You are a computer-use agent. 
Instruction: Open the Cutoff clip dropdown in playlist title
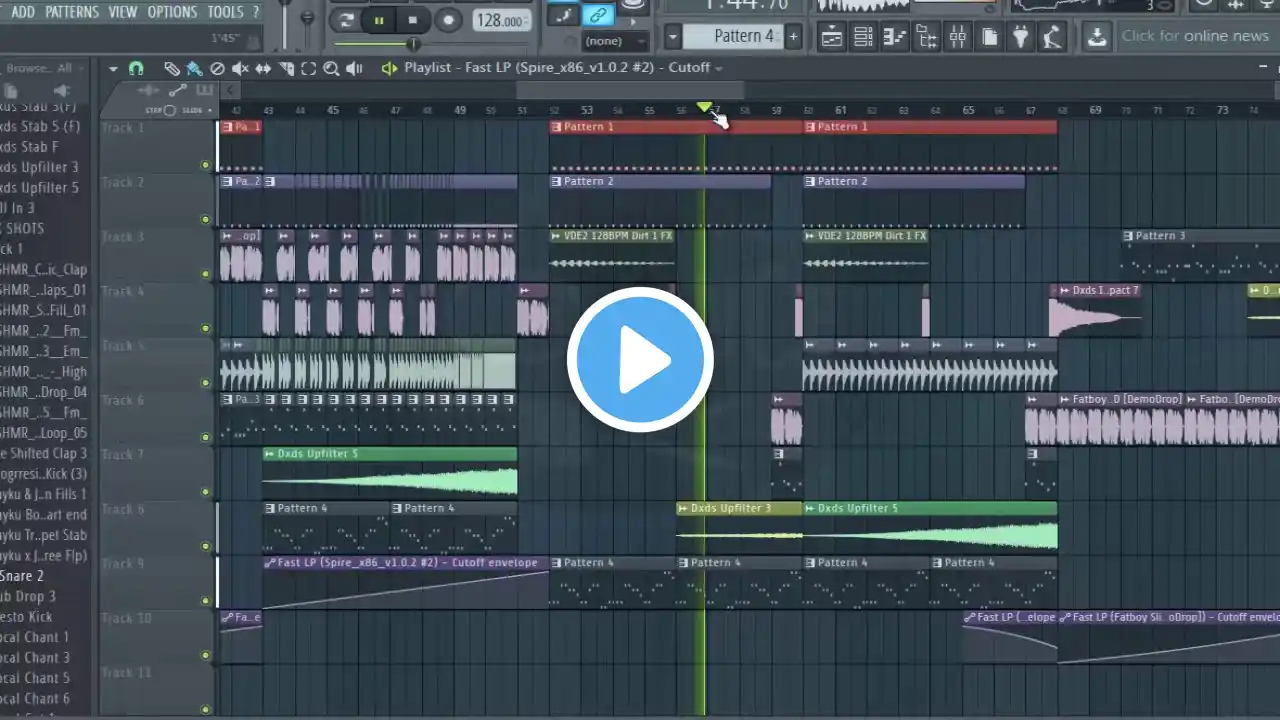(x=718, y=68)
